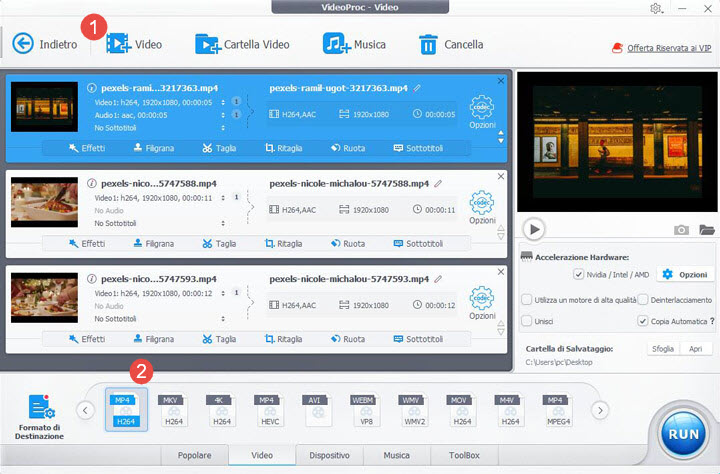This screenshot has height=474, width=720.
Task: Expand No Sottotitoli selector of pexels-rami...3217363.mp4
Action: [x=223, y=128]
